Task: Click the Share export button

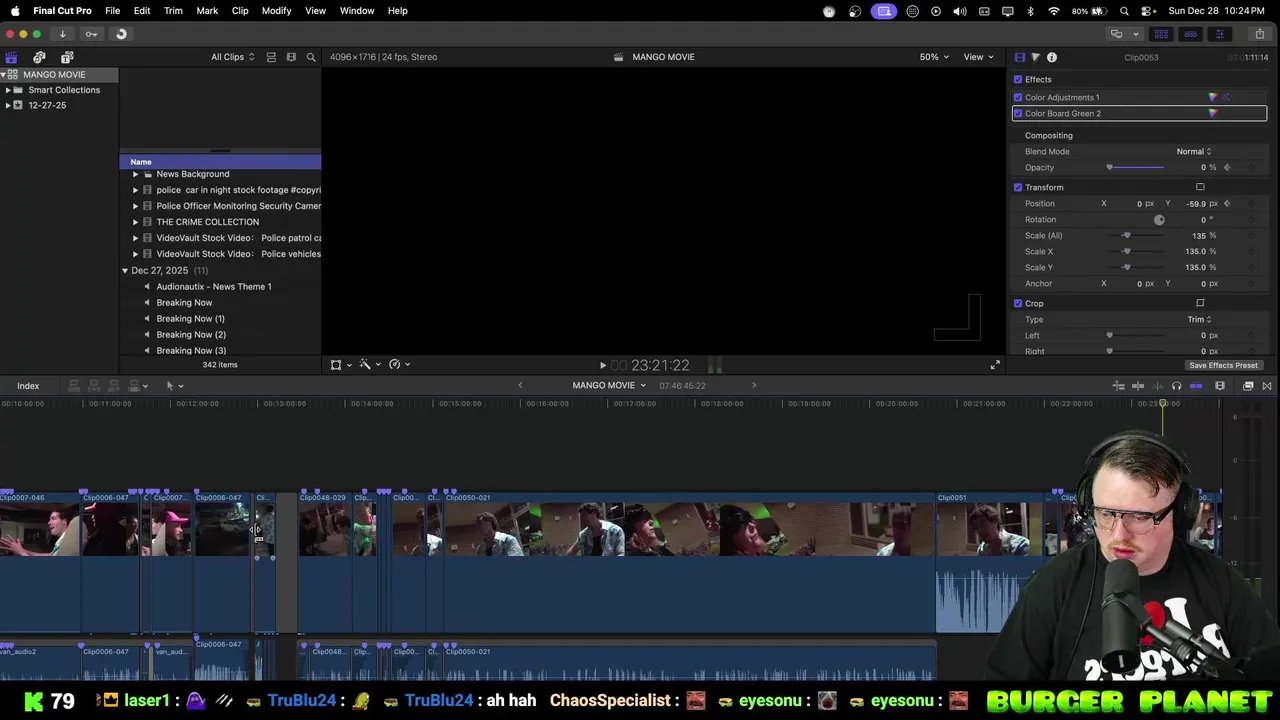Action: (x=1259, y=34)
